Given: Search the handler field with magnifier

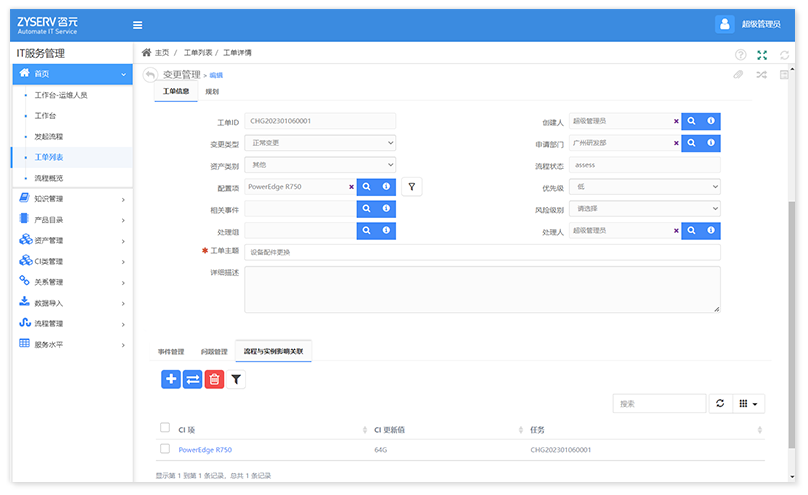Looking at the screenshot, I should [692, 230].
